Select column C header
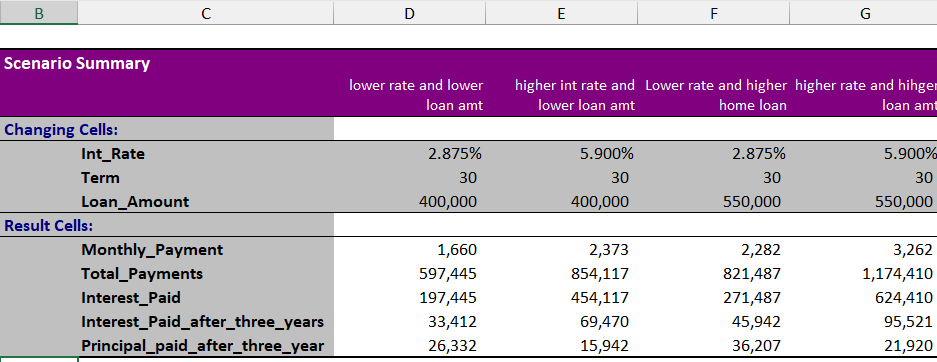This screenshot has height=362, width=937. pyautogui.click(x=206, y=13)
